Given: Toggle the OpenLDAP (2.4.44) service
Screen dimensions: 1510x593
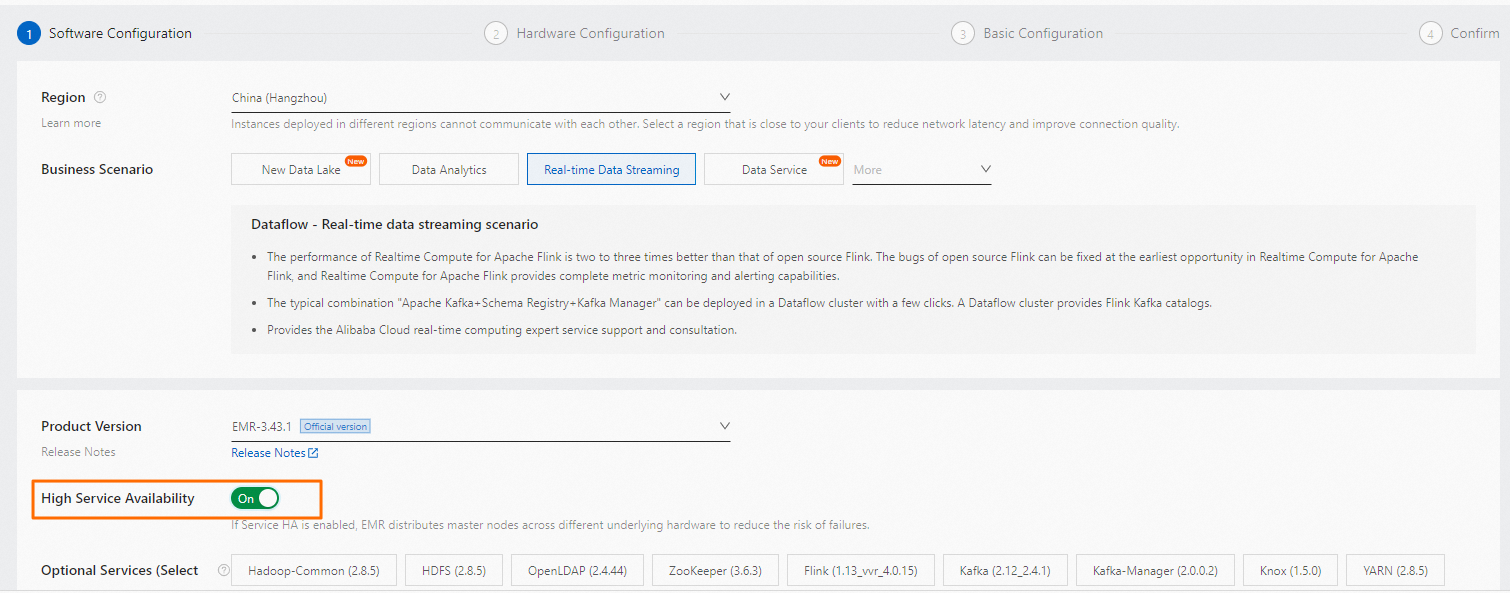Looking at the screenshot, I should (x=577, y=570).
